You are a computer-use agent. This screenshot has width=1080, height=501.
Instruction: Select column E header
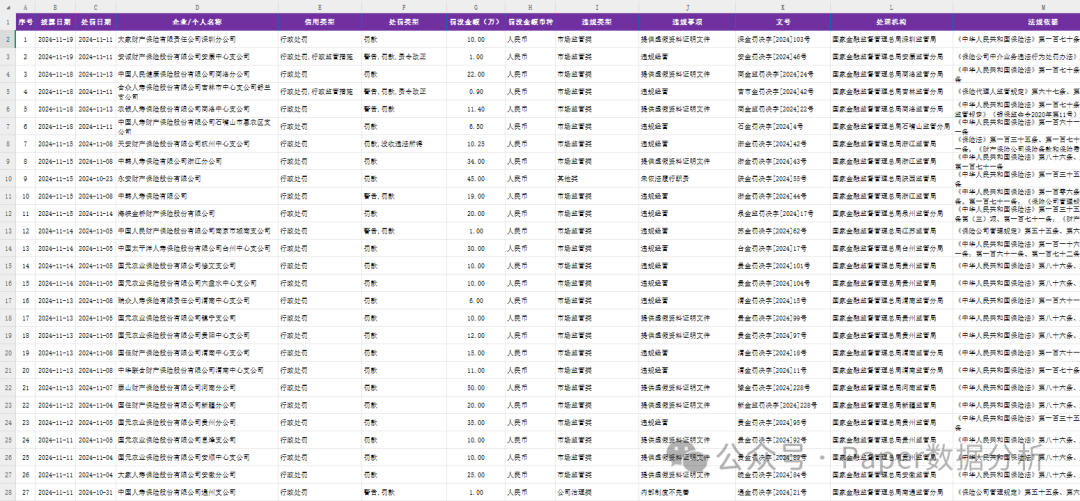pyautogui.click(x=320, y=7)
